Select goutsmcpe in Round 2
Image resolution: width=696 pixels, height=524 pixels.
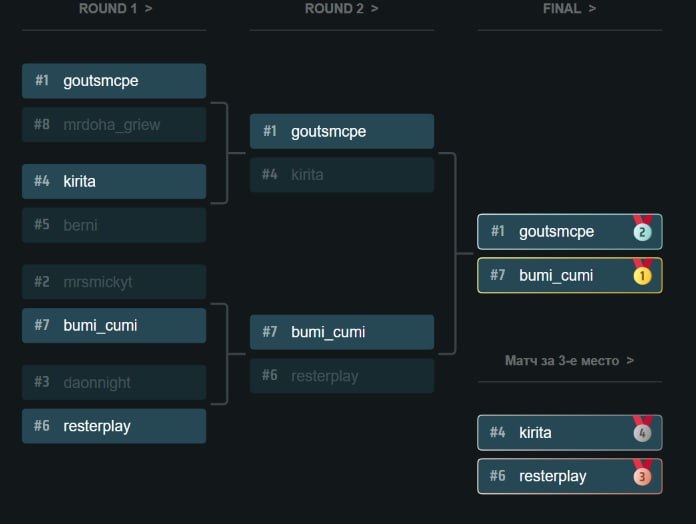click(342, 131)
